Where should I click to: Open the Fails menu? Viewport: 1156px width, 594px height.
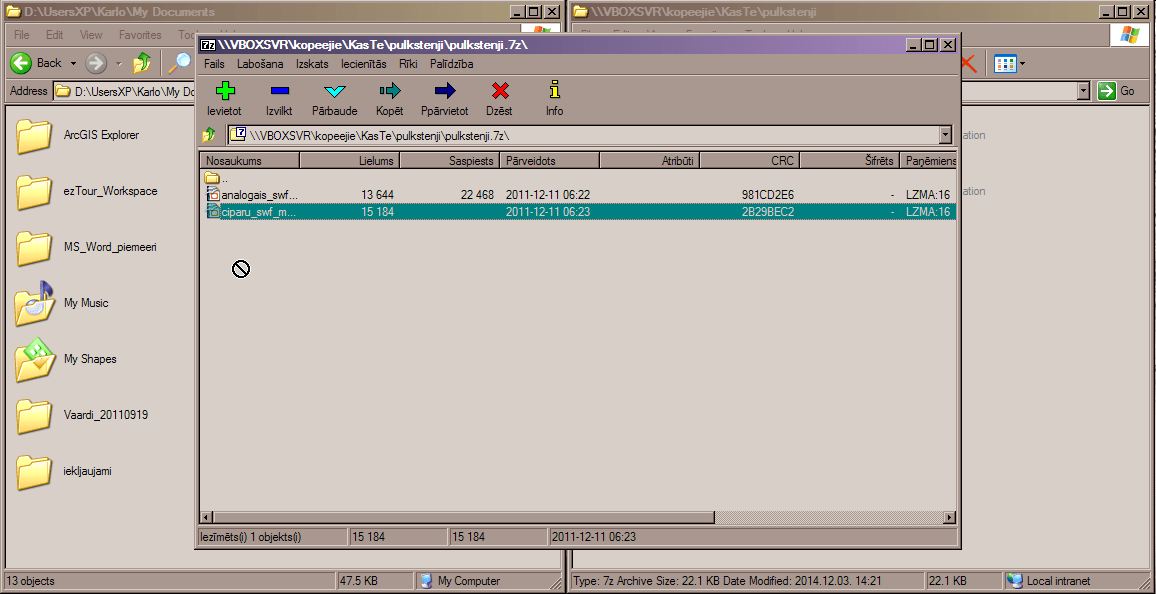[215, 64]
